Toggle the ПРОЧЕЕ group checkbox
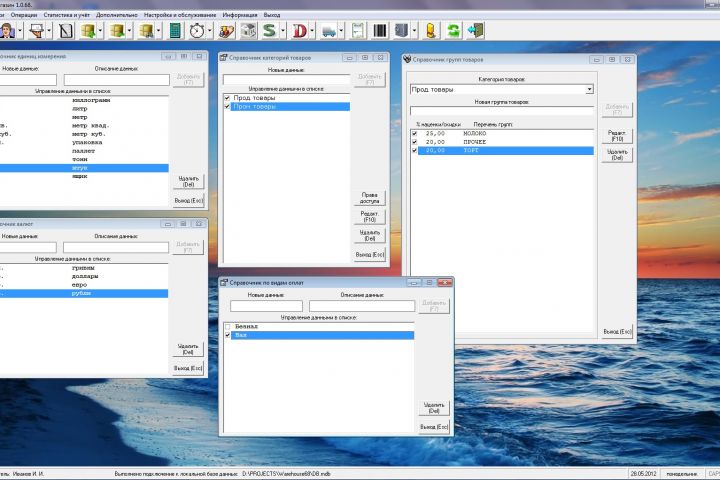This screenshot has height=480, width=720. click(x=415, y=142)
